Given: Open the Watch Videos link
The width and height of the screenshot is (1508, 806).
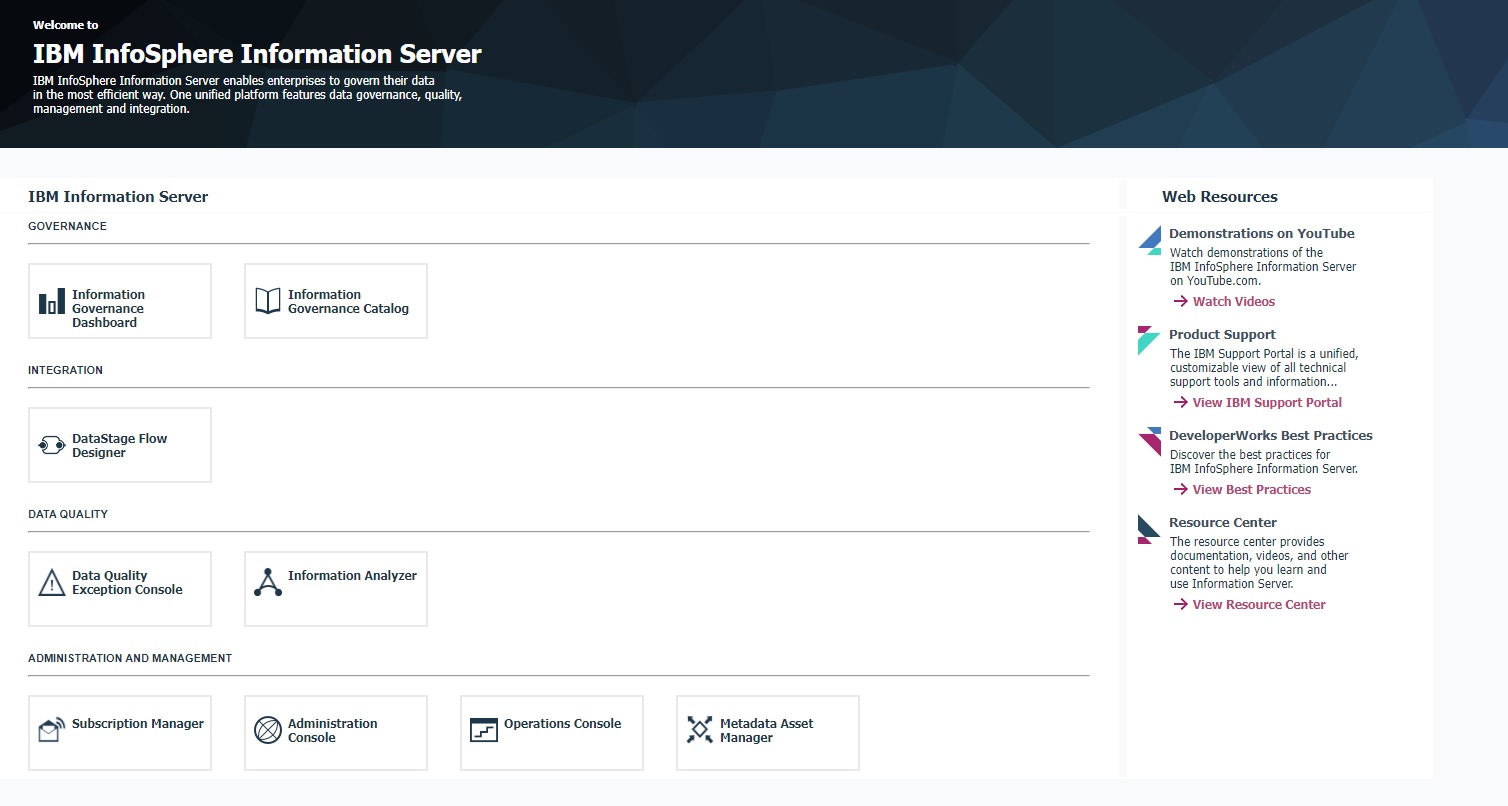Looking at the screenshot, I should [1233, 301].
